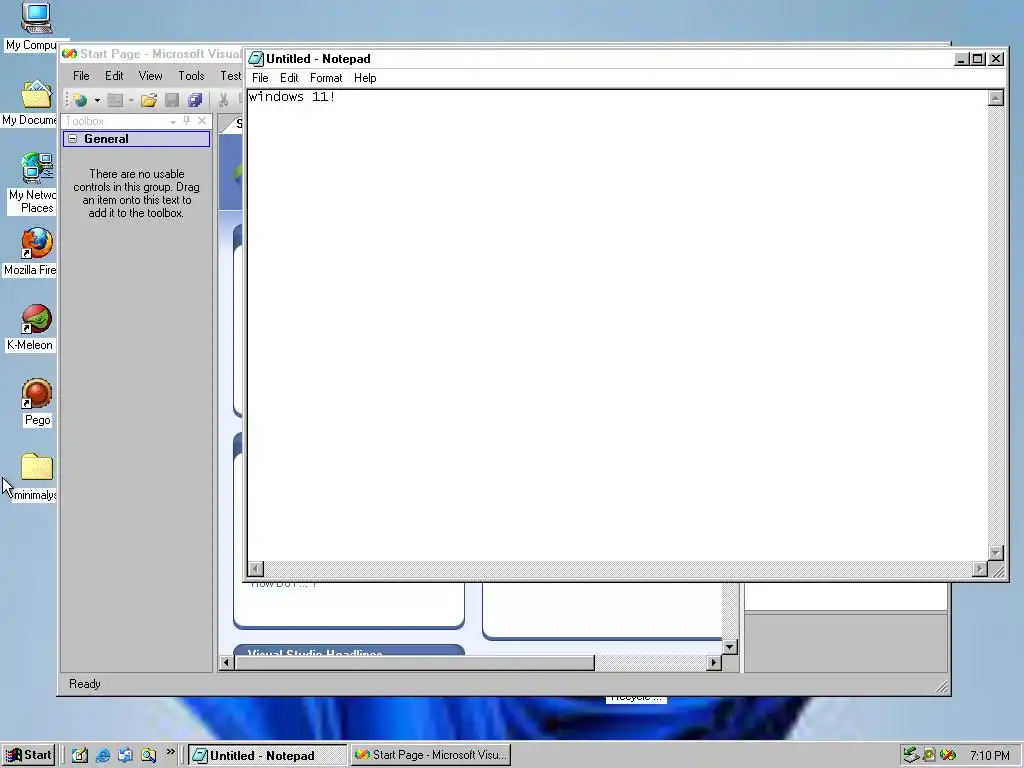
Task: Select the General header in the Toolbox
Action: [x=136, y=138]
